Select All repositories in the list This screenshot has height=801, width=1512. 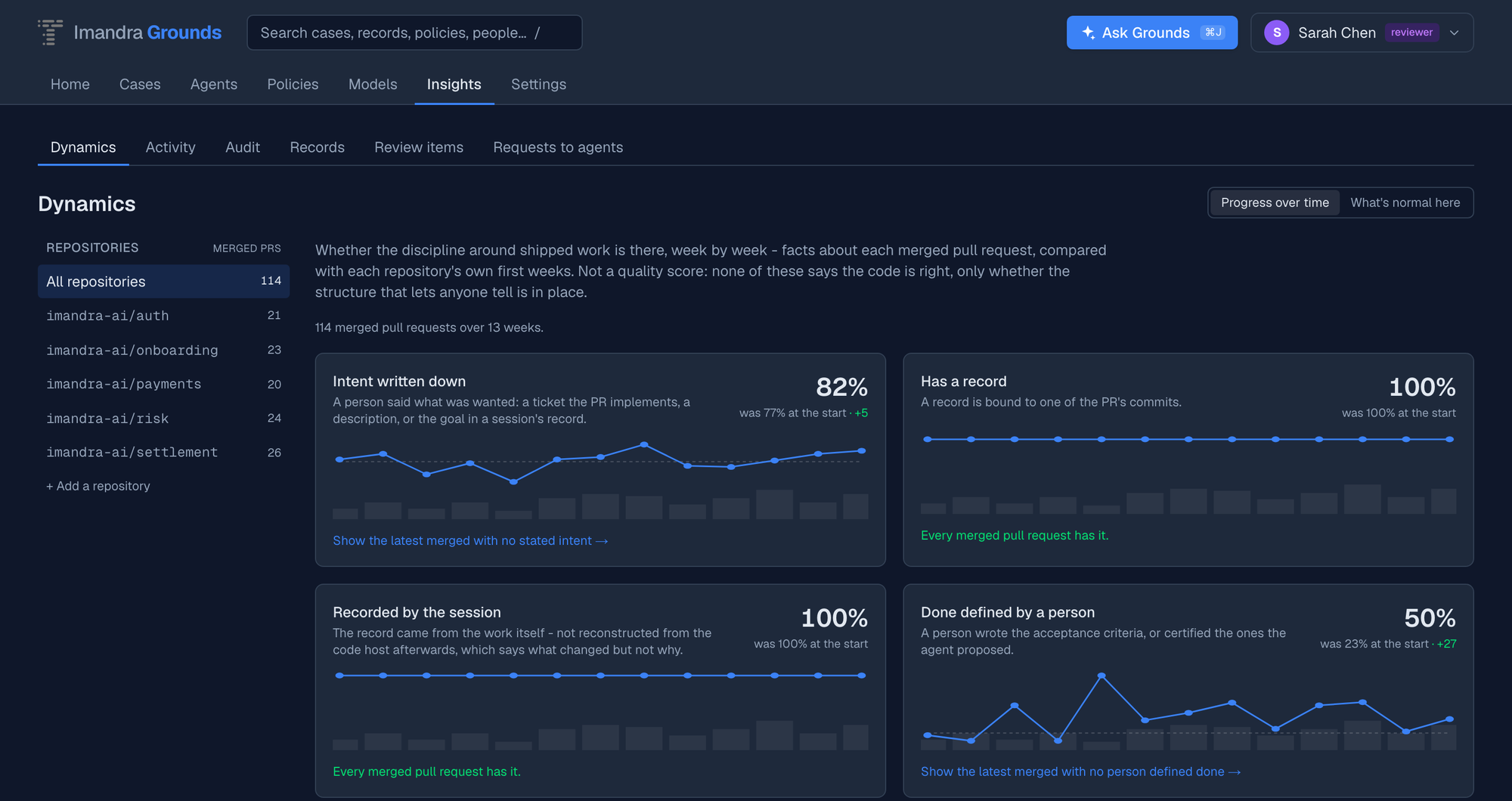[163, 281]
